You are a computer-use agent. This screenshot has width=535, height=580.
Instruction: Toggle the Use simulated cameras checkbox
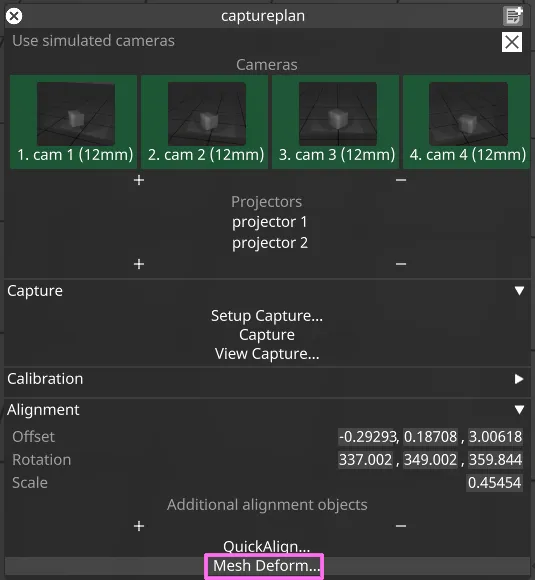512,42
